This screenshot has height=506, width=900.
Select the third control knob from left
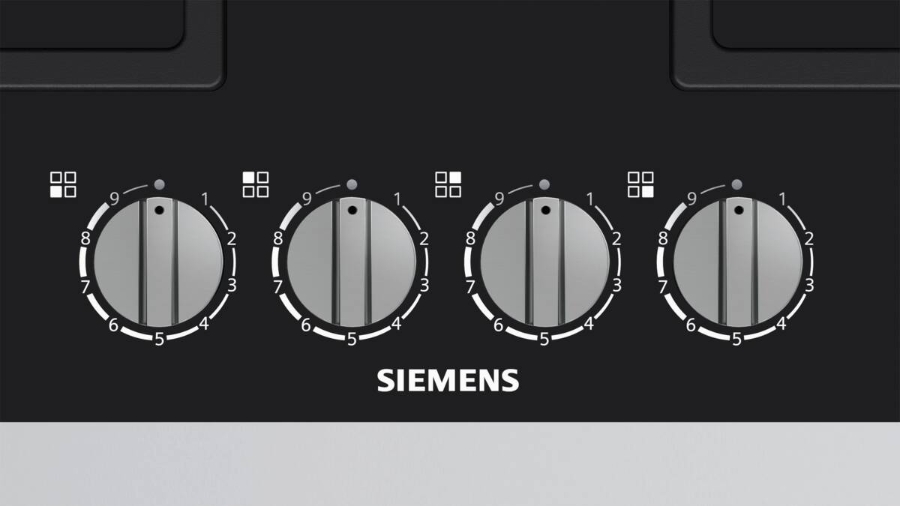(544, 263)
